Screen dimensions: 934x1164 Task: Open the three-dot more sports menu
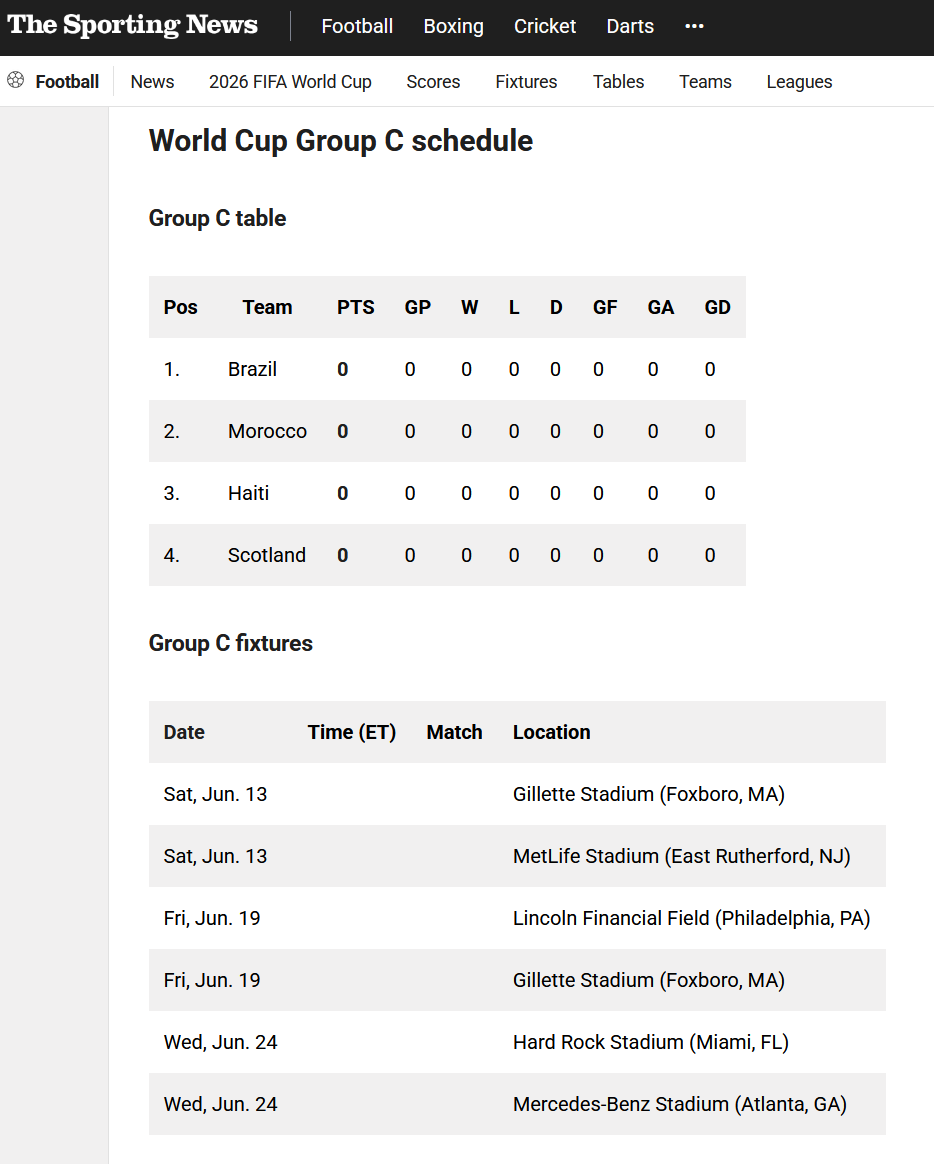point(694,27)
